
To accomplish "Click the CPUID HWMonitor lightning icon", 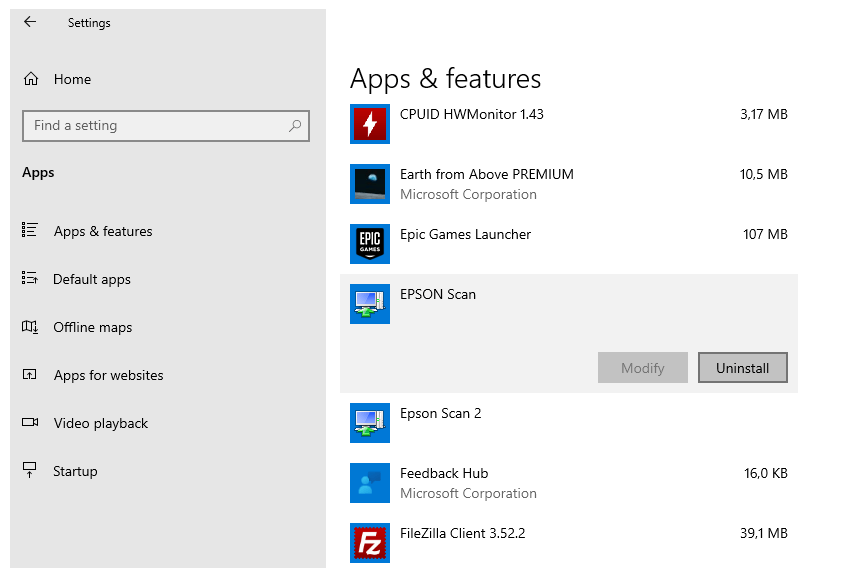I will 370,124.
